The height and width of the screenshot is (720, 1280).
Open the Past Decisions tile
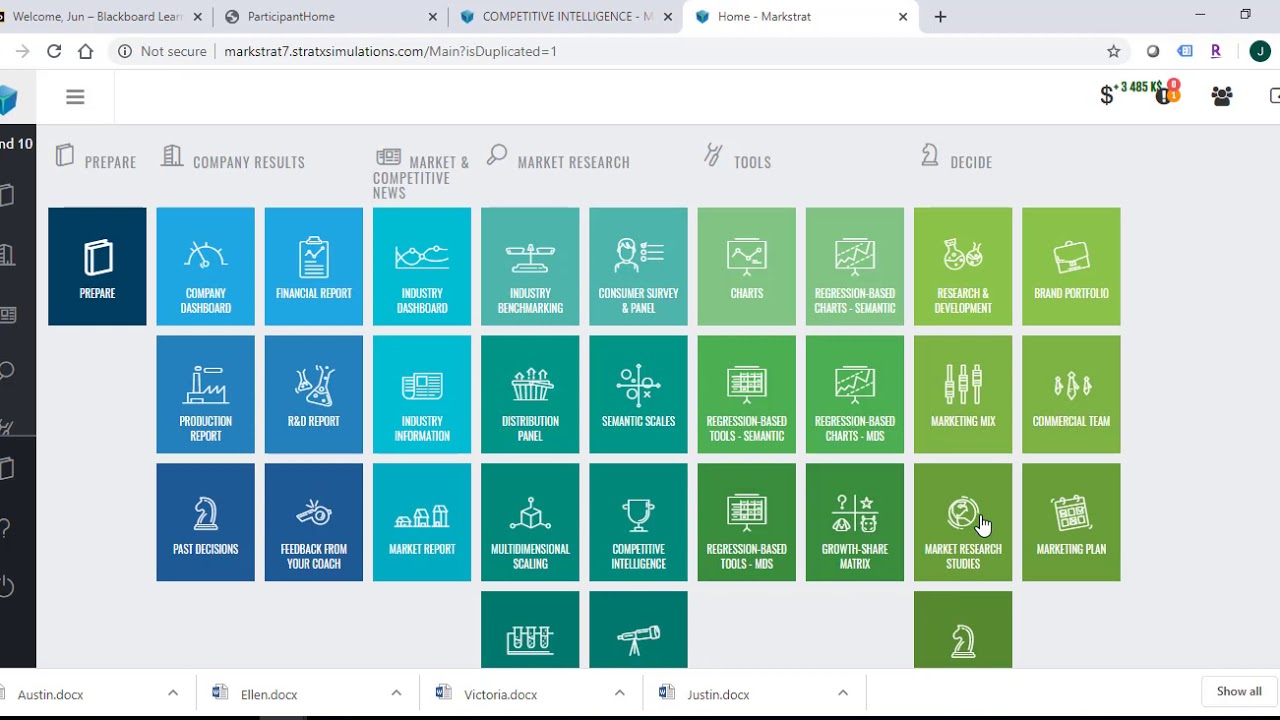[205, 522]
